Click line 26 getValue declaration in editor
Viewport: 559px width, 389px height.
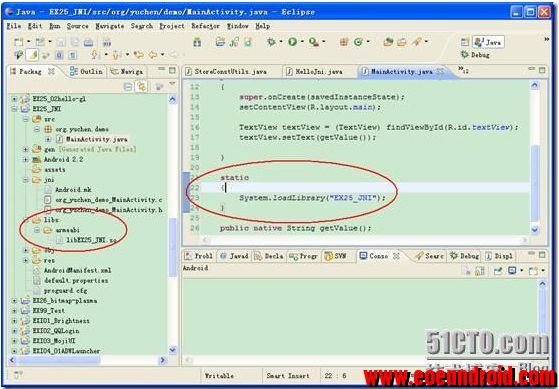coord(296,228)
